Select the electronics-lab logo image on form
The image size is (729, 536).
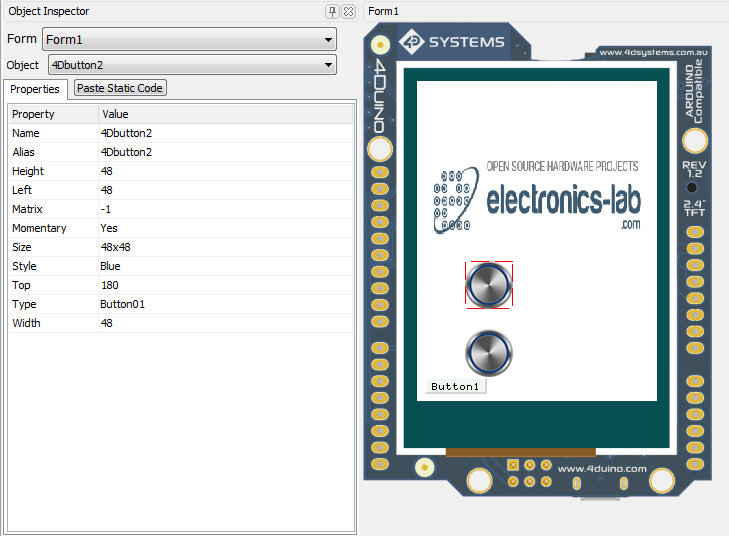(537, 199)
